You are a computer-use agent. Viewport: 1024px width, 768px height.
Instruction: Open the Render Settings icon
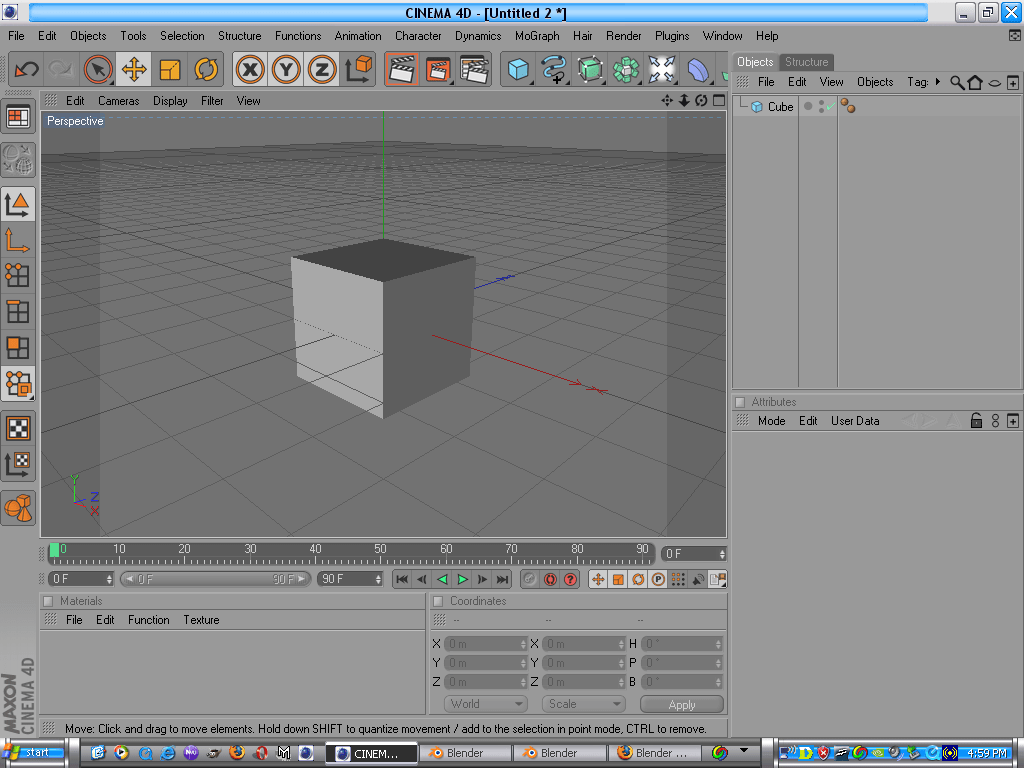(x=475, y=69)
